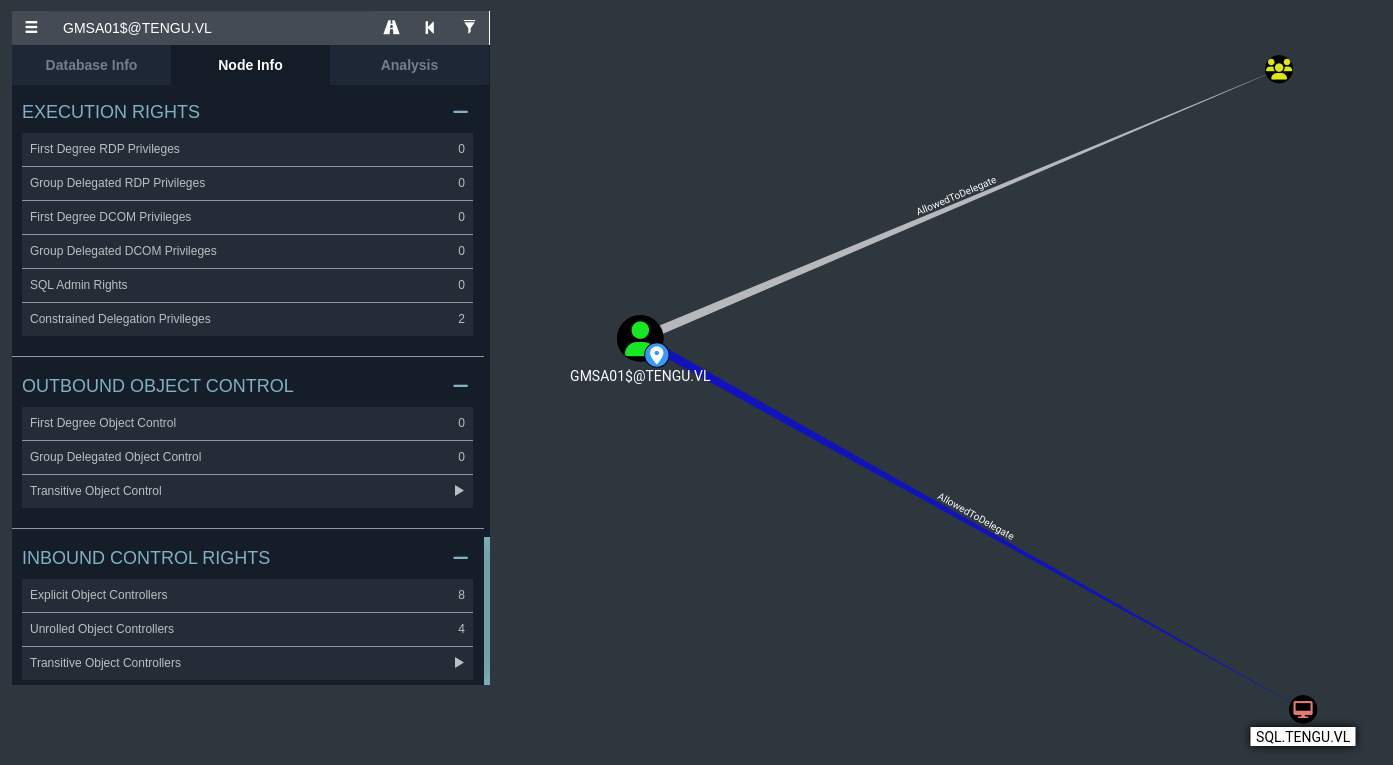Switch to the Database Info tab

point(91,65)
